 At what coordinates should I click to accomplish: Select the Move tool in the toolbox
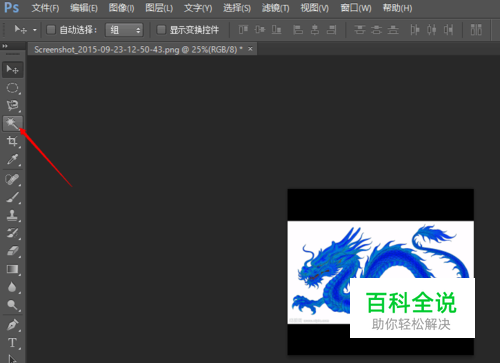point(13,69)
